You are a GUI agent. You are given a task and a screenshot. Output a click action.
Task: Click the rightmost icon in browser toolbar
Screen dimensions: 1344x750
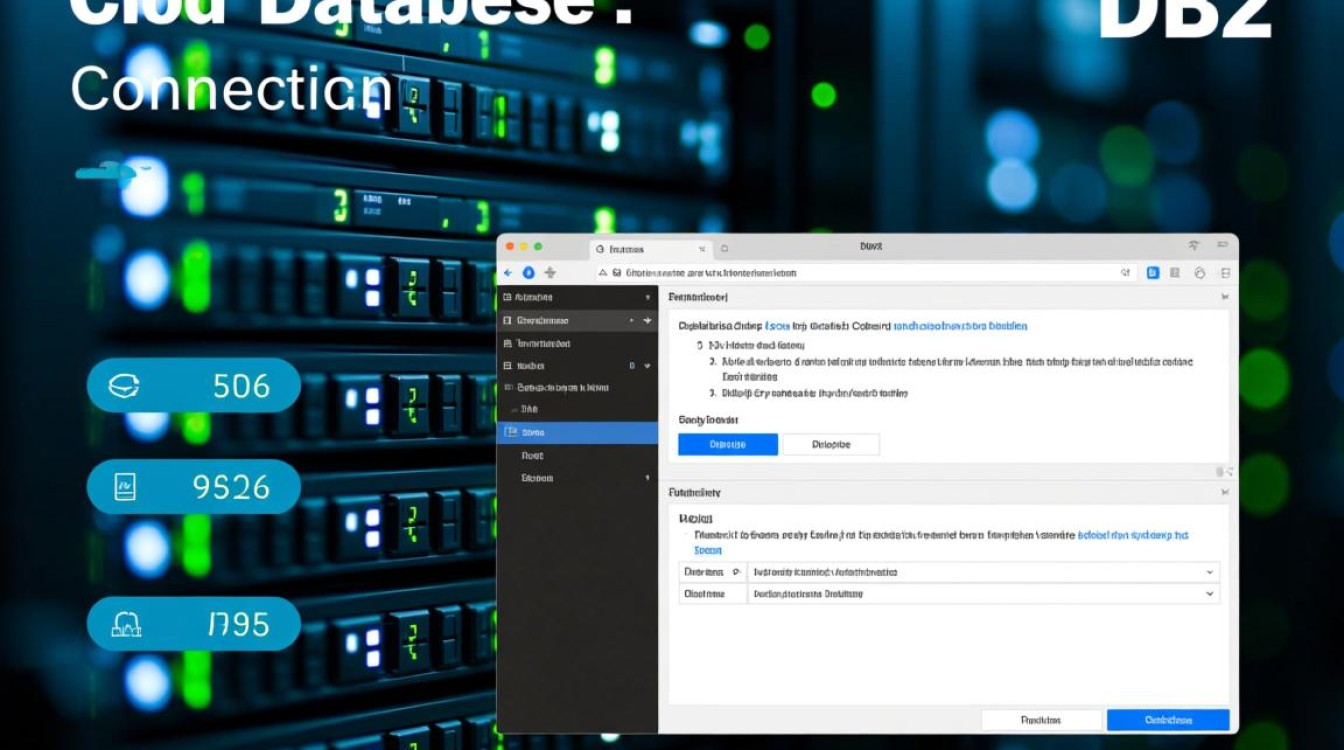(1225, 273)
